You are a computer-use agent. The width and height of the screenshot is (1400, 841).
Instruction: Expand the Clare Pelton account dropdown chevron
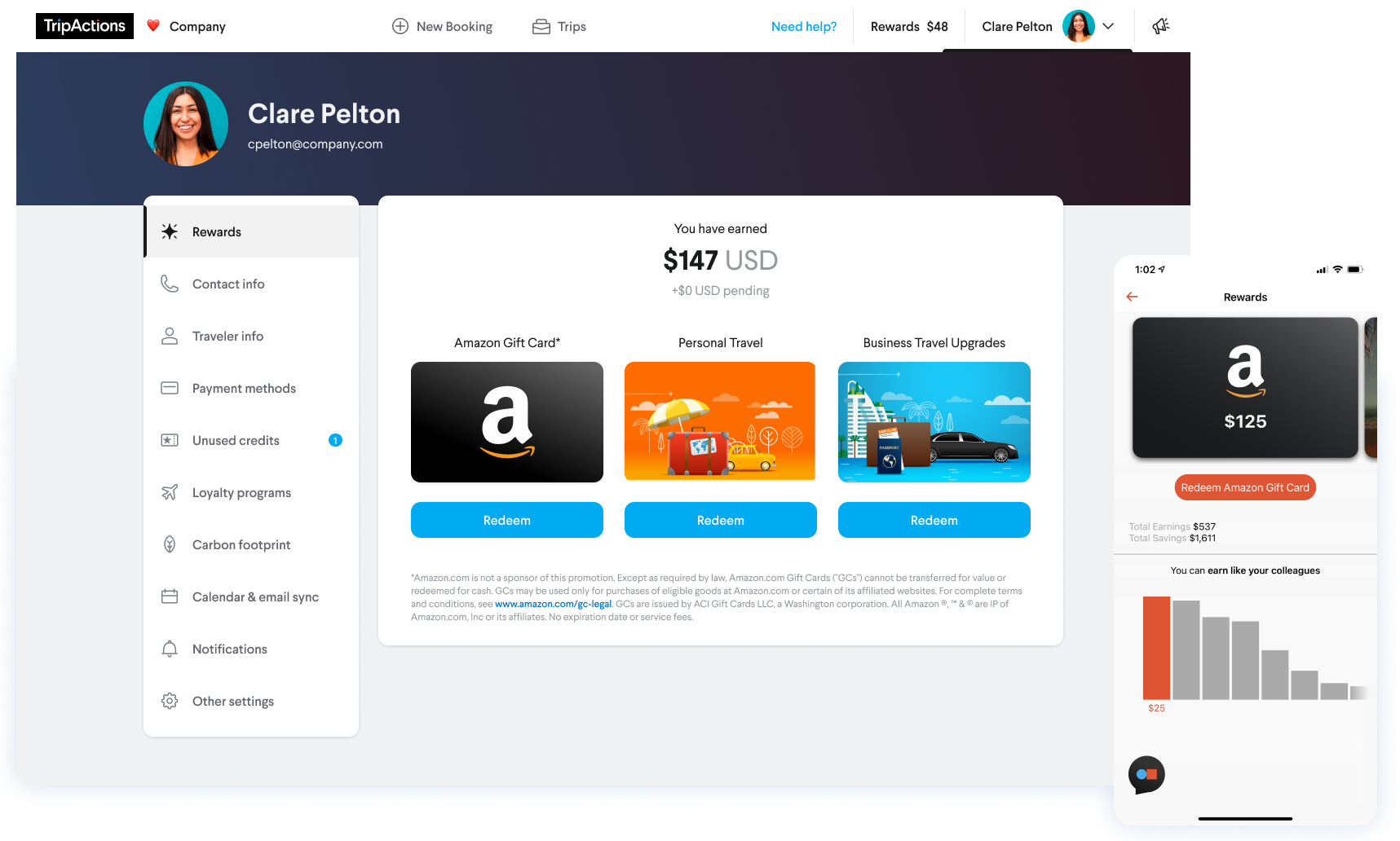pyautogui.click(x=1108, y=26)
